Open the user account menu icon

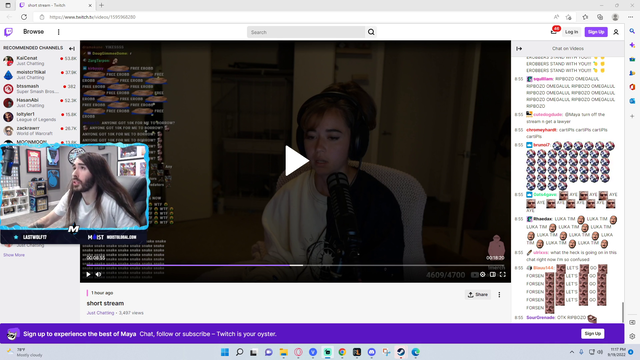(616, 32)
